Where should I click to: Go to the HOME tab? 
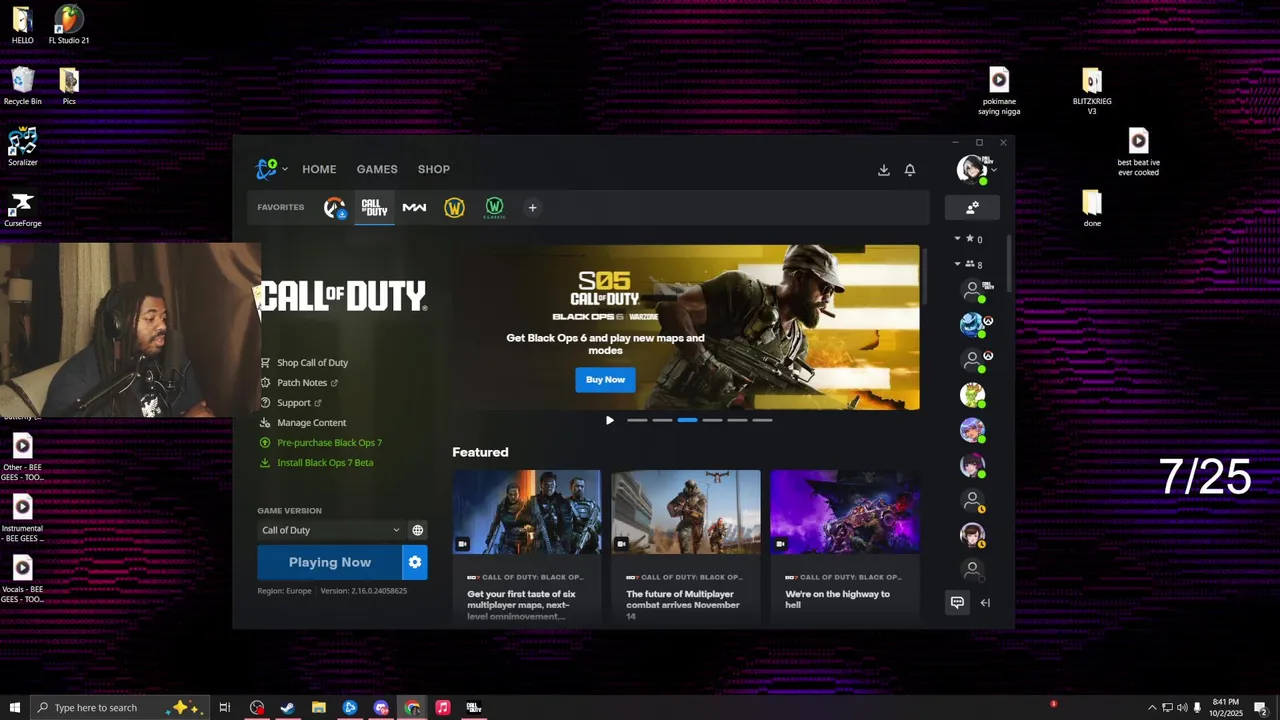click(x=319, y=169)
